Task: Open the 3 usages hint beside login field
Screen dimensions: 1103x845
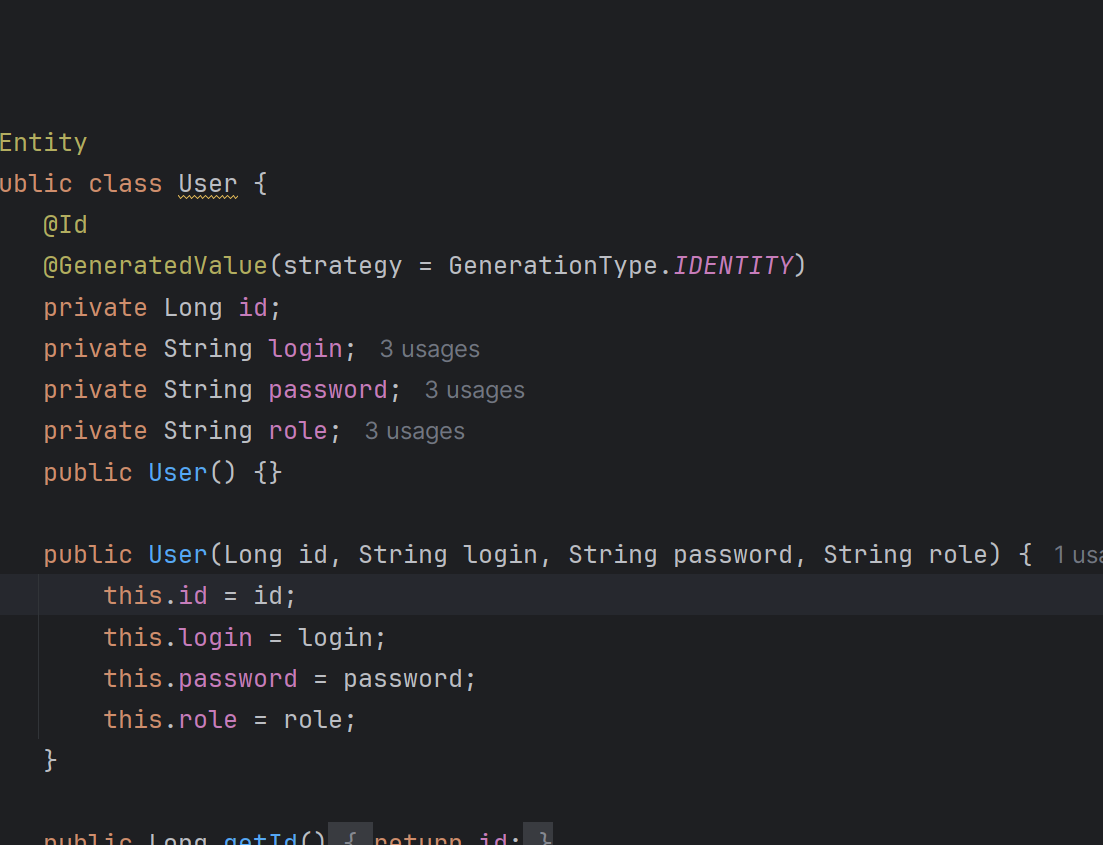Action: [429, 349]
